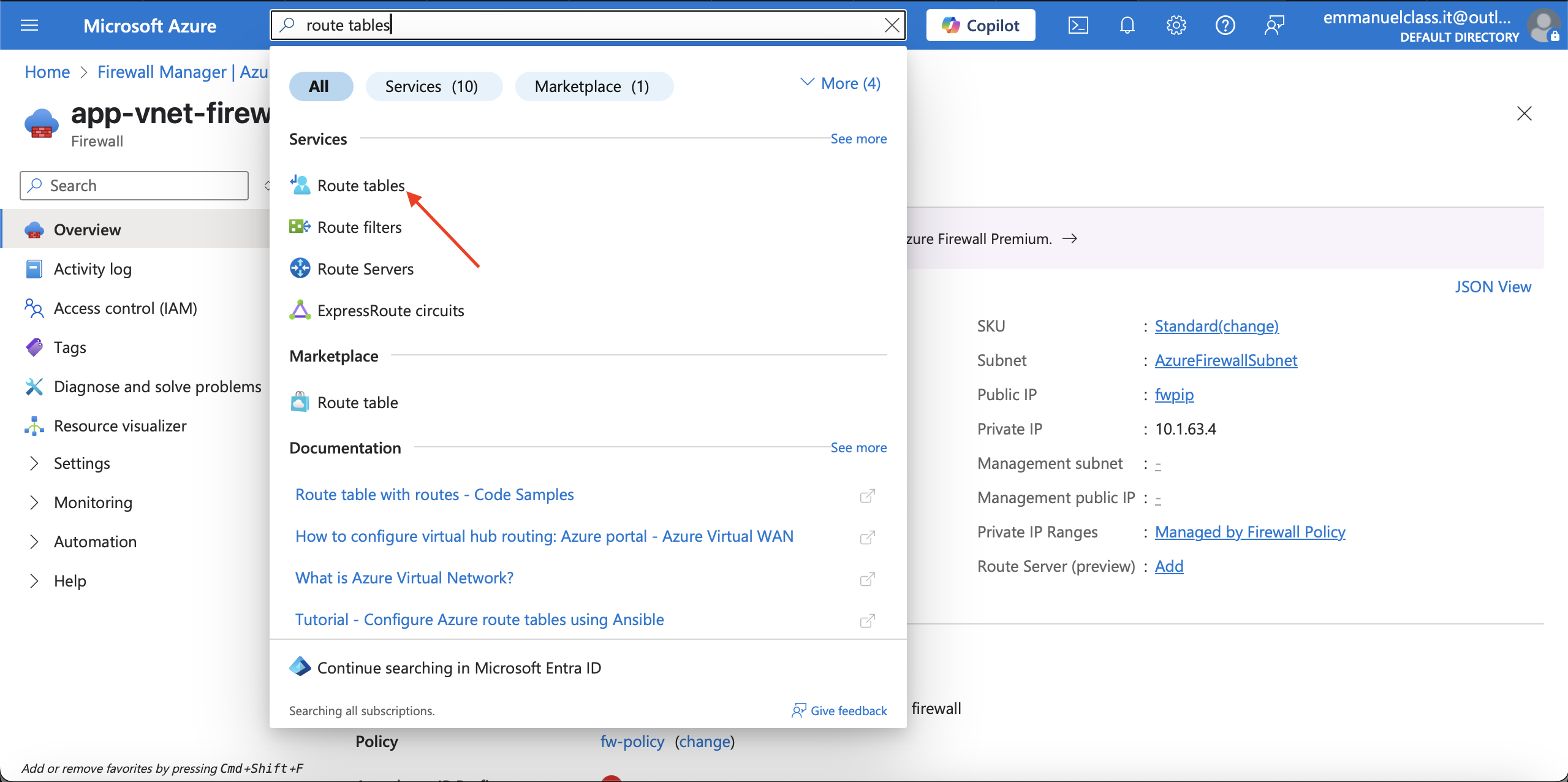Expand the Help section
The height and width of the screenshot is (782, 1568).
click(70, 581)
